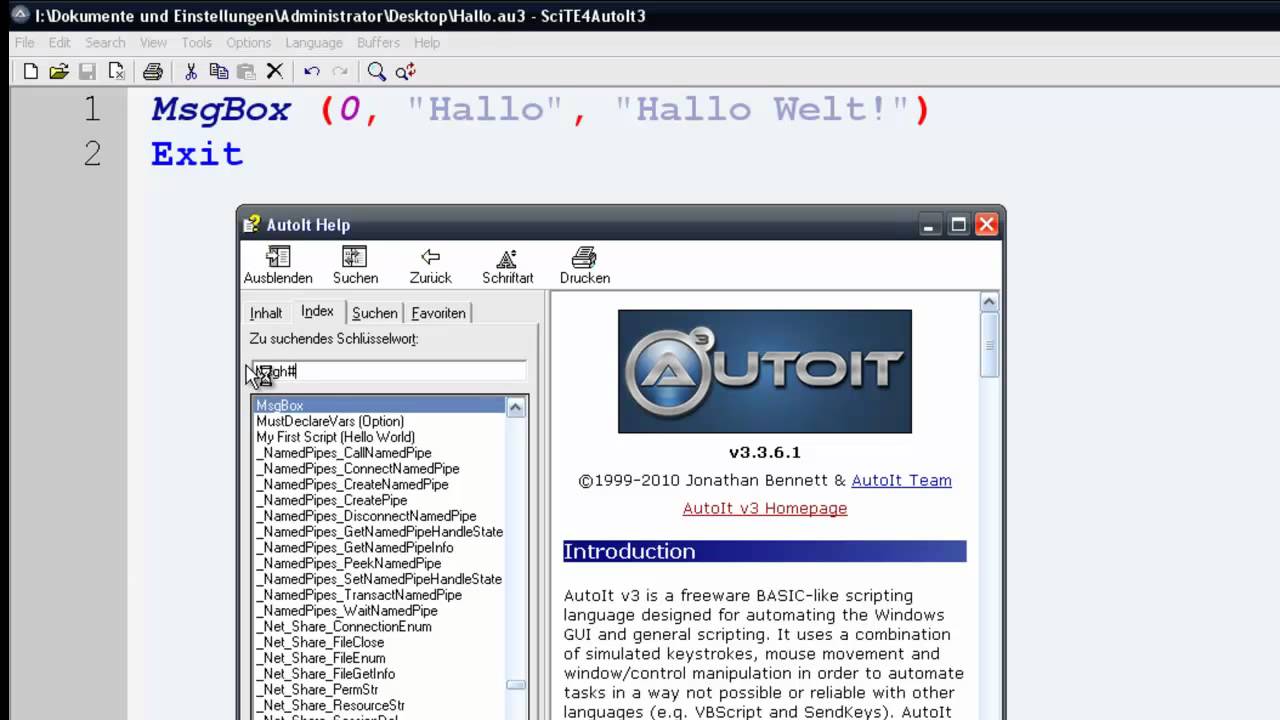Viewport: 1280px width, 720px height.
Task: Go back with the Zurück button
Action: [x=430, y=266]
